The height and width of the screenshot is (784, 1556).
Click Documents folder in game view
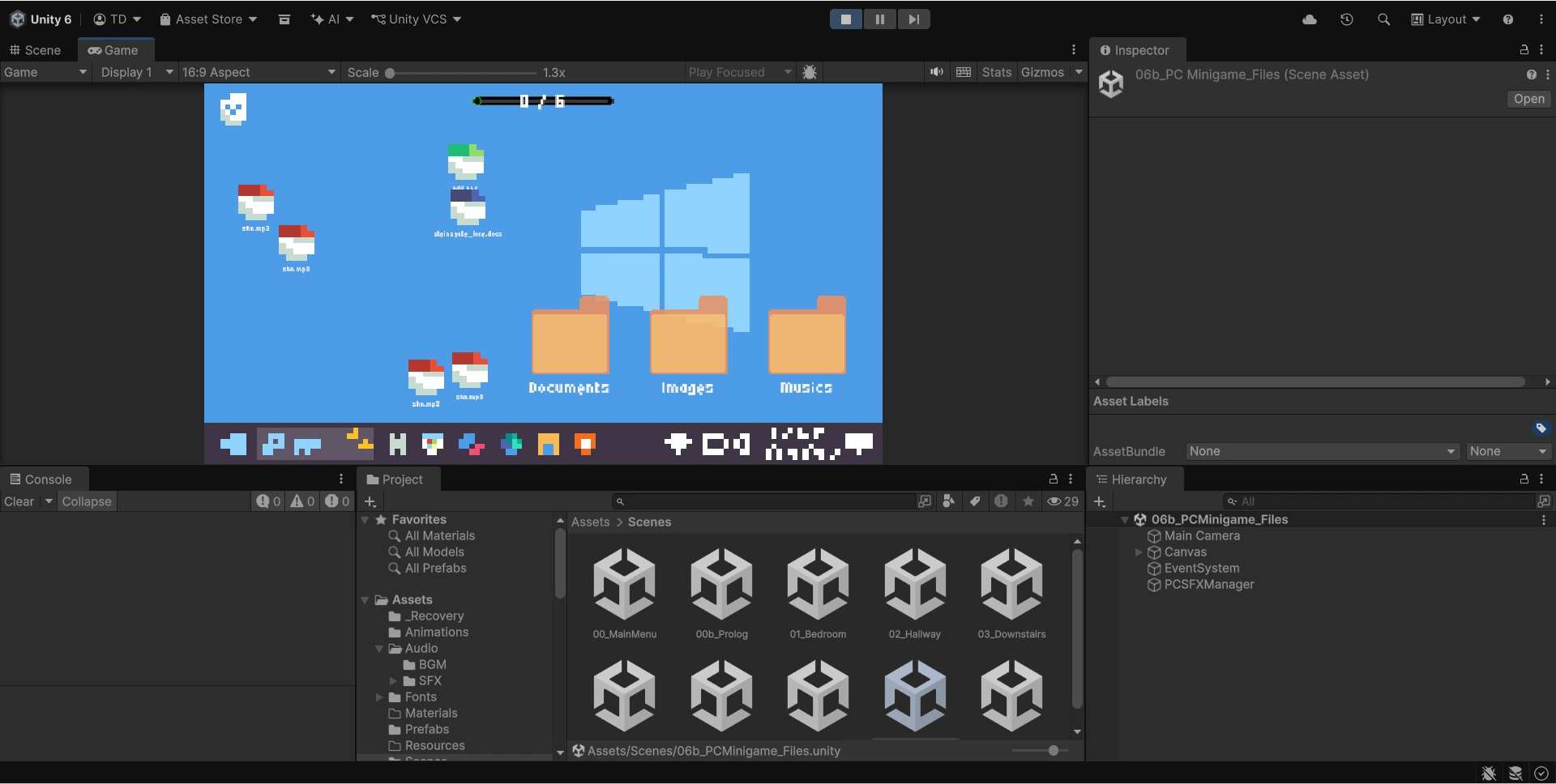[x=569, y=347]
